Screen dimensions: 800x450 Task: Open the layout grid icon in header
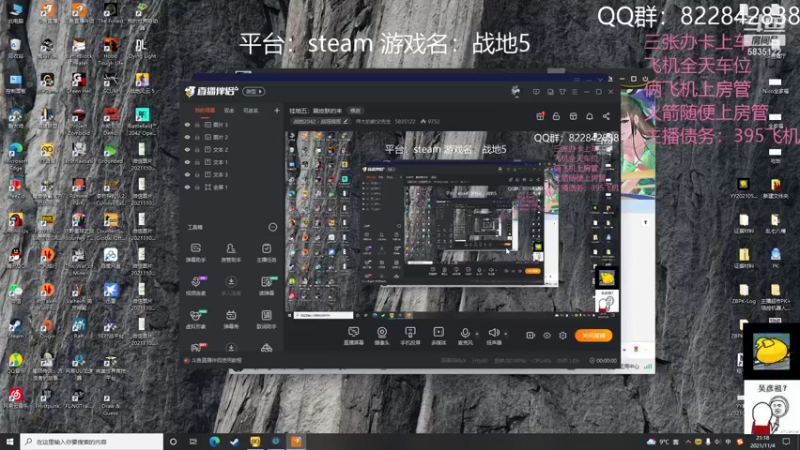(573, 116)
